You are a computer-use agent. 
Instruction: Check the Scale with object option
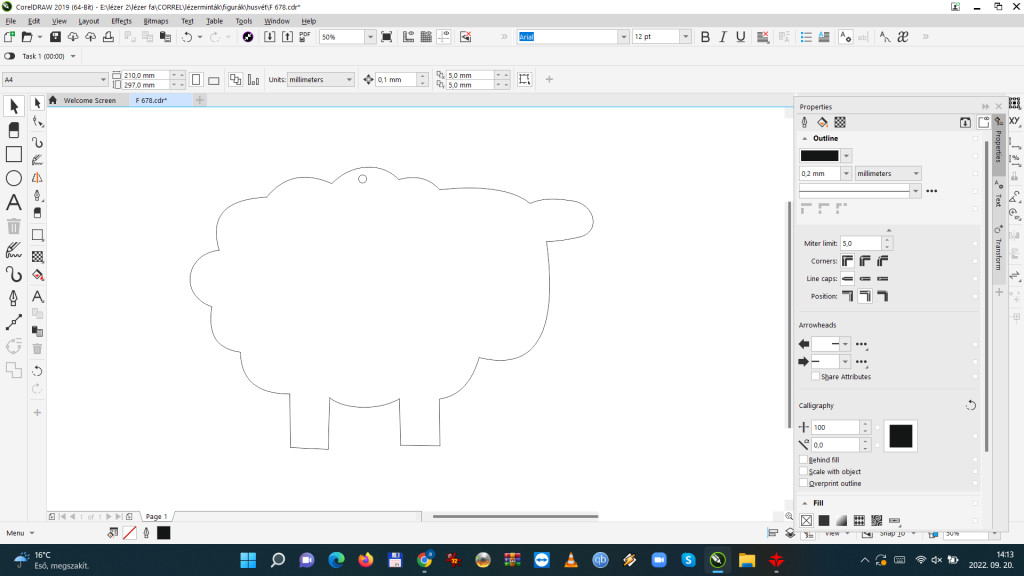[804, 472]
